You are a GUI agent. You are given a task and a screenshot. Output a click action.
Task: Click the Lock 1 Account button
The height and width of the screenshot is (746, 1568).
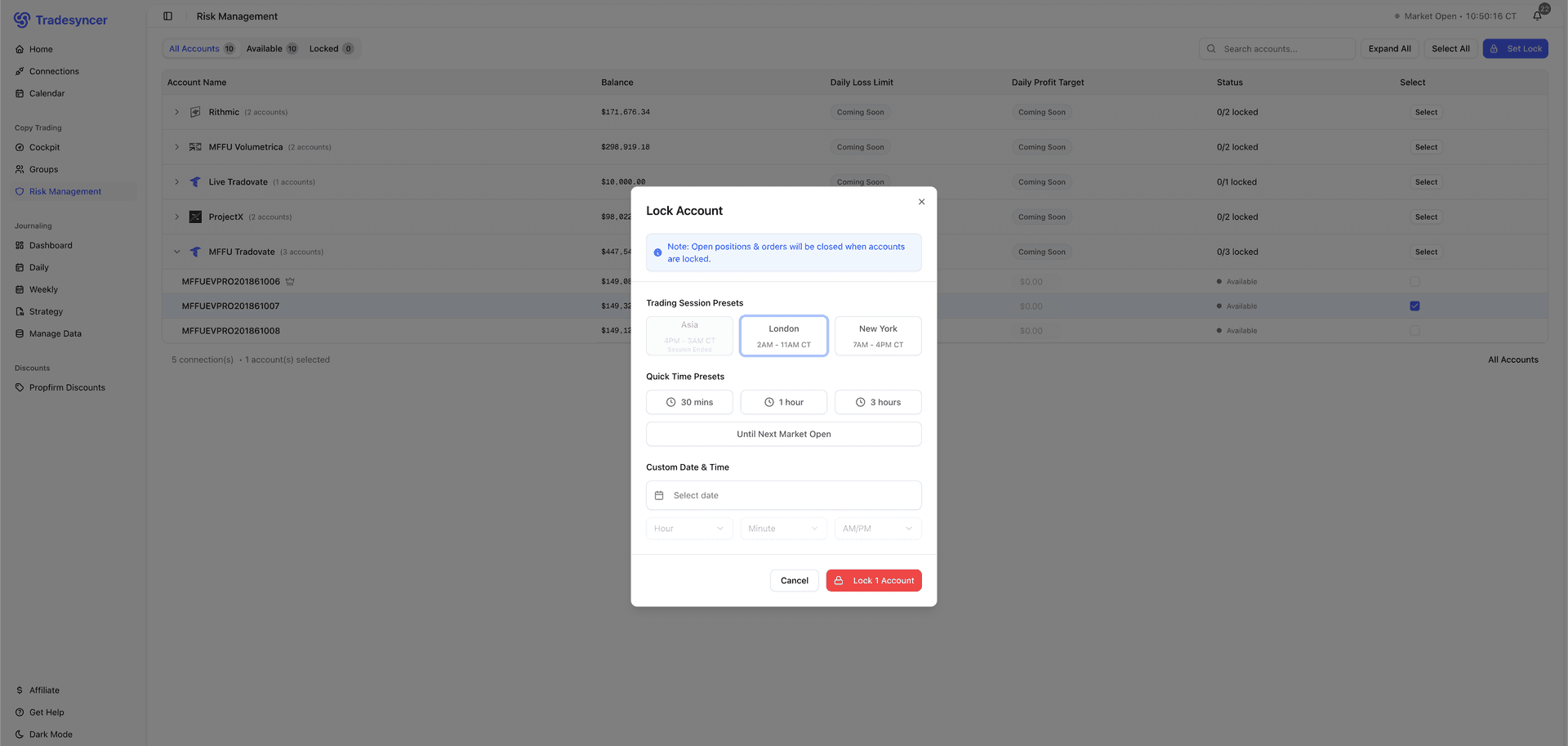(873, 580)
